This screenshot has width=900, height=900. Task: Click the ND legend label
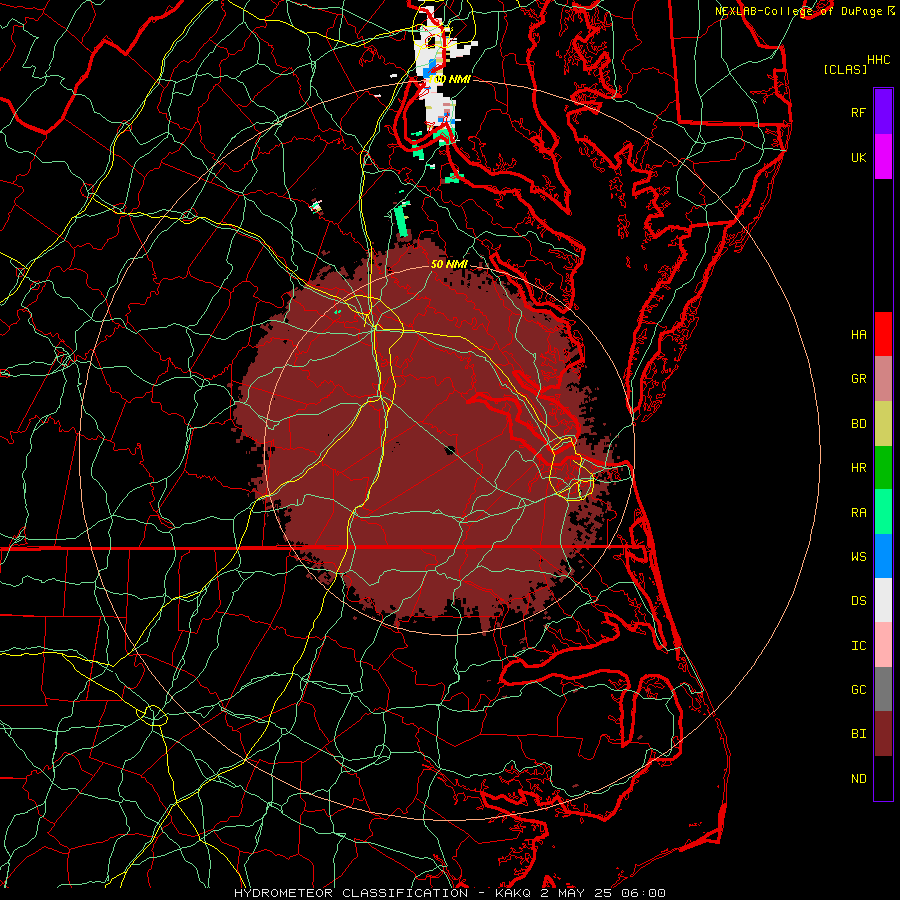[859, 779]
